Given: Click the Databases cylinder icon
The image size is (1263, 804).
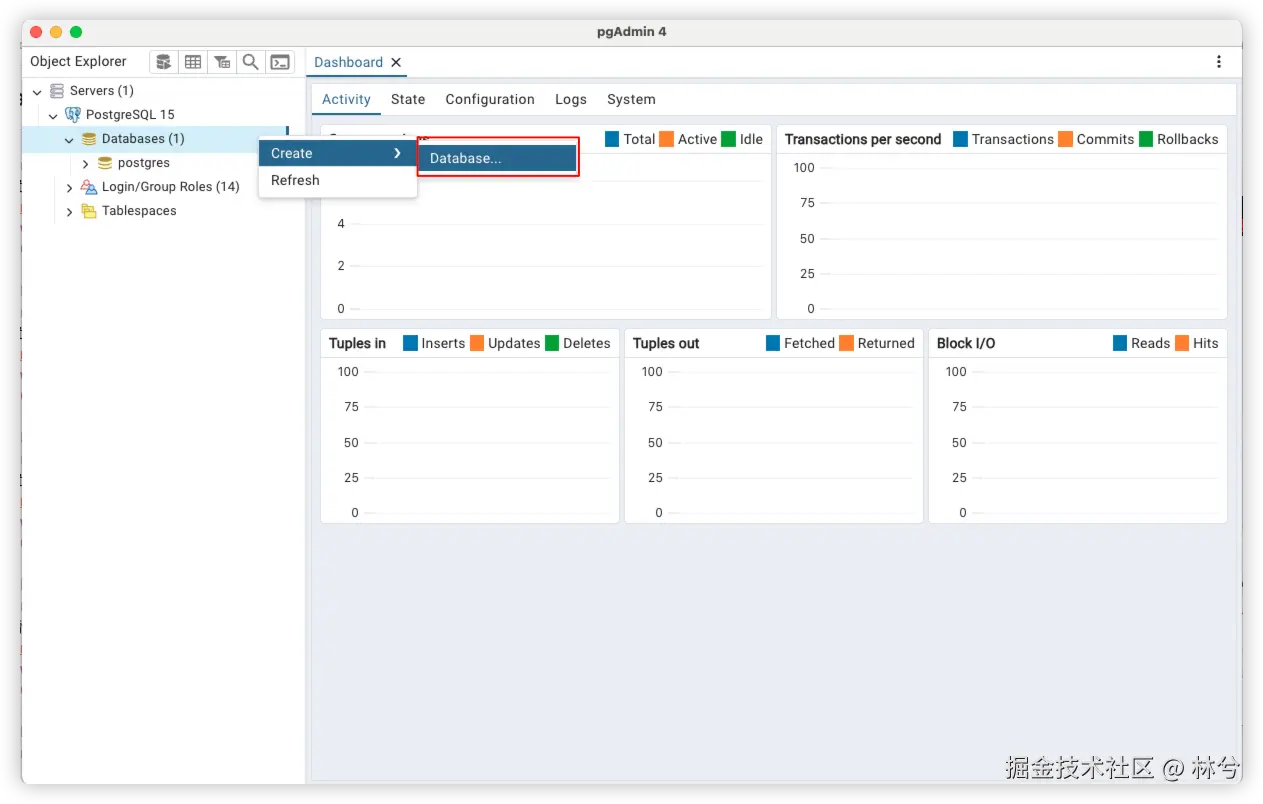Looking at the screenshot, I should [x=89, y=139].
